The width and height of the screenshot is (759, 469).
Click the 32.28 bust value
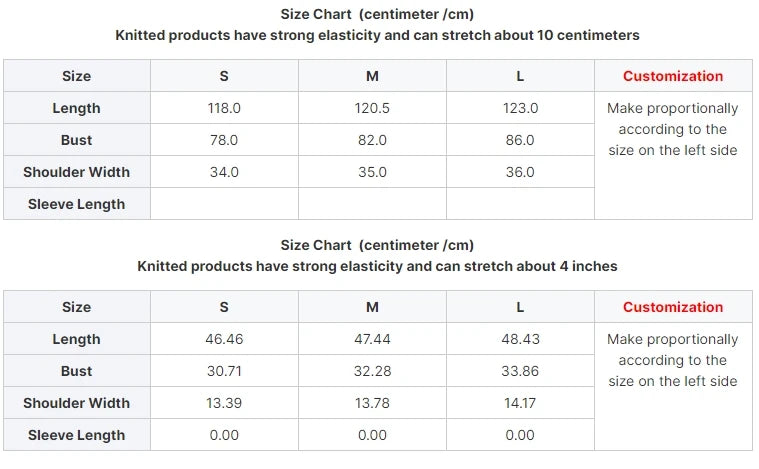[x=372, y=371]
